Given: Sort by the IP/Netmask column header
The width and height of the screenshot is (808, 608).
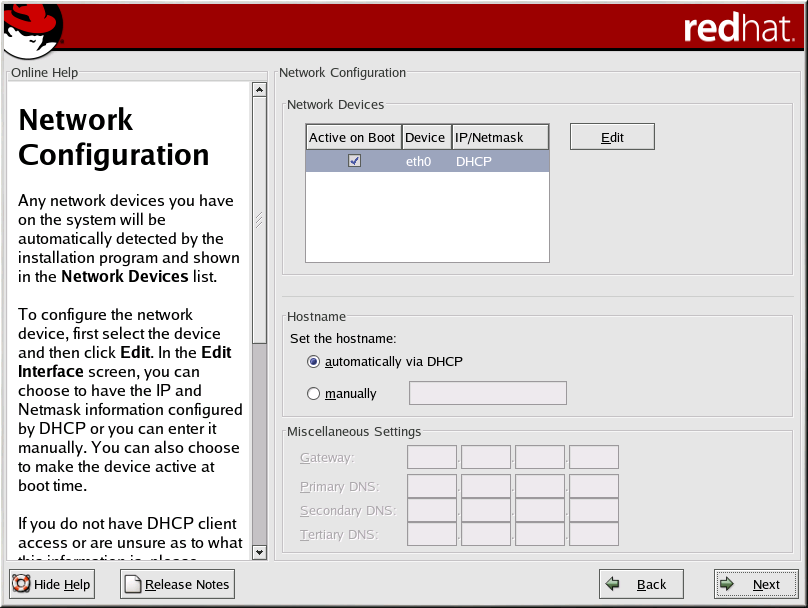Looking at the screenshot, I should click(499, 137).
